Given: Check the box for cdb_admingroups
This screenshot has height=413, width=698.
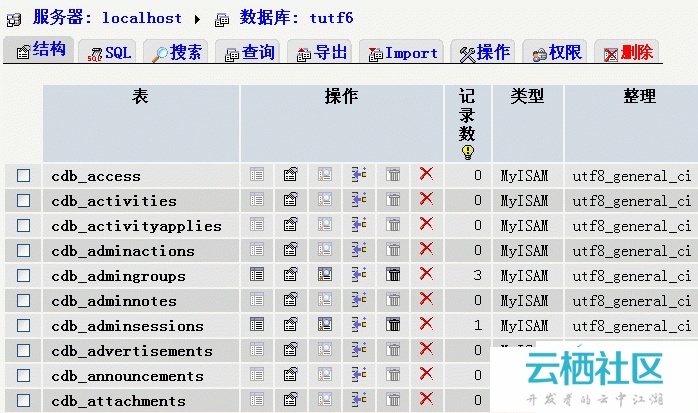Looking at the screenshot, I should [23, 275].
